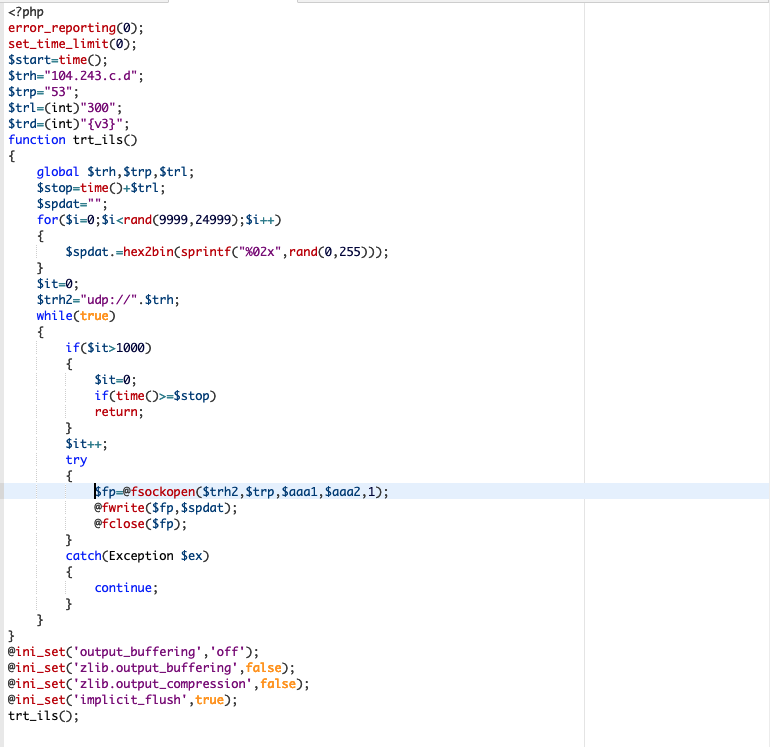Click the set_time_limit(0); line
This screenshot has width=770, height=747.
point(72,44)
